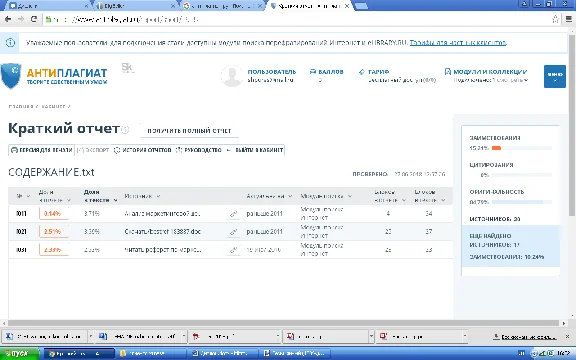Close the active Краткий отчет tab
The width and height of the screenshot is (576, 360).
[346, 6]
